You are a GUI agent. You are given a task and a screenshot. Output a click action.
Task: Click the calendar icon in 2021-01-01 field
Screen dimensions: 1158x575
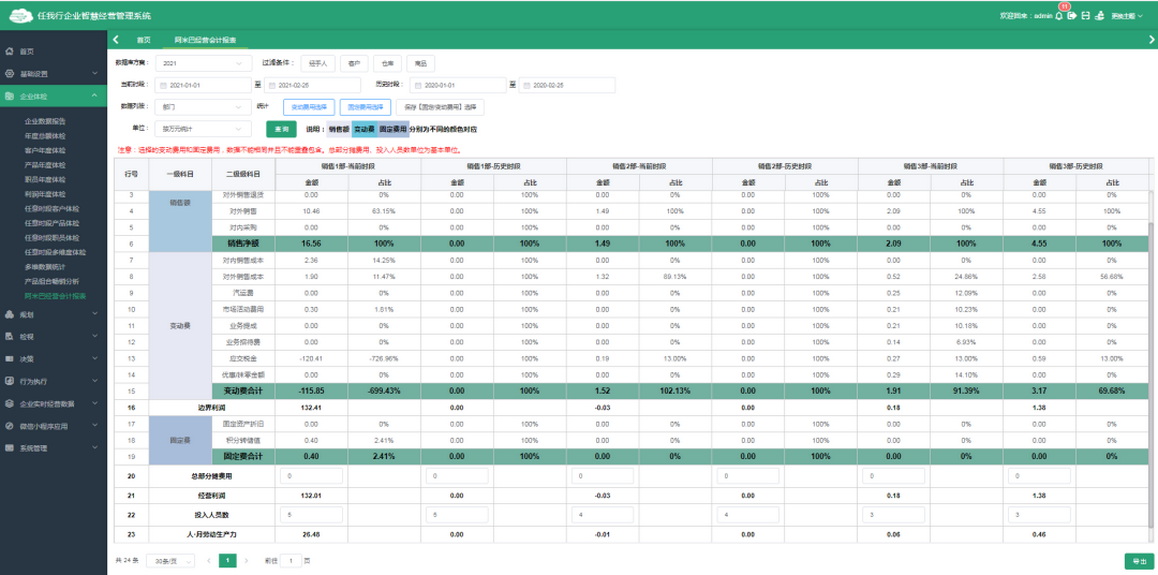(x=164, y=86)
